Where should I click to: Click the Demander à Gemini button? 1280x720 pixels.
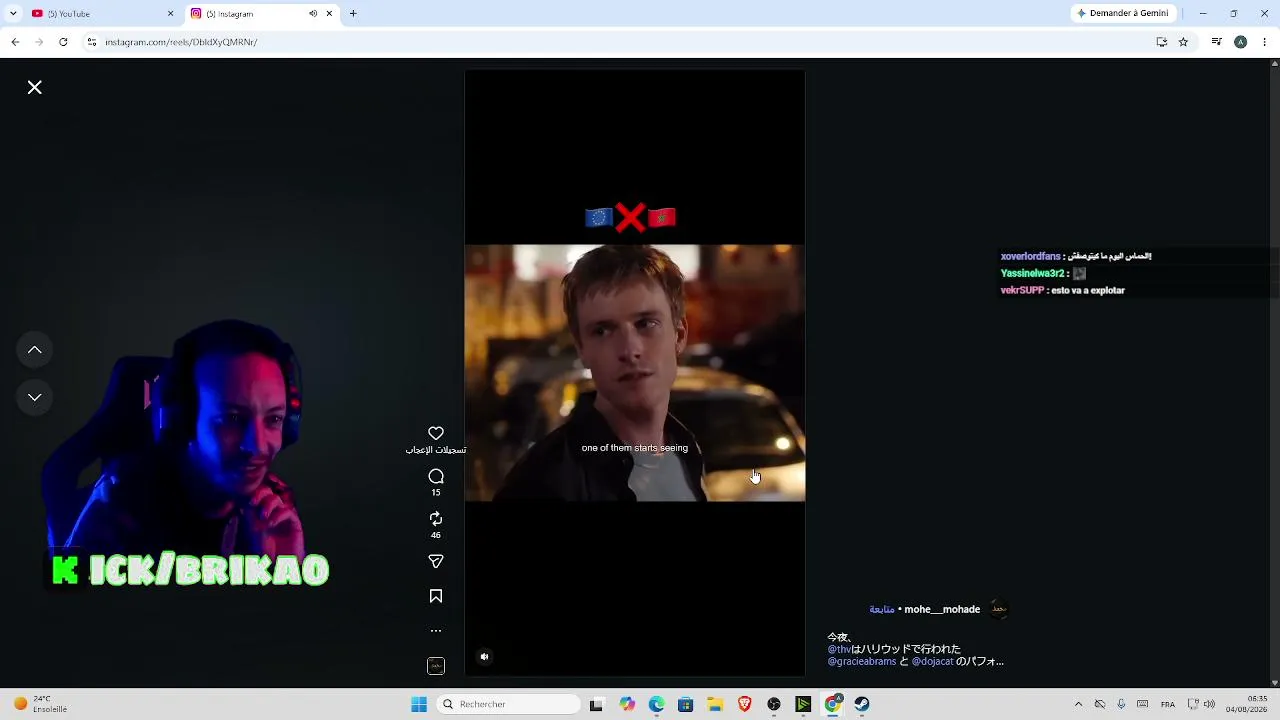pyautogui.click(x=1122, y=14)
